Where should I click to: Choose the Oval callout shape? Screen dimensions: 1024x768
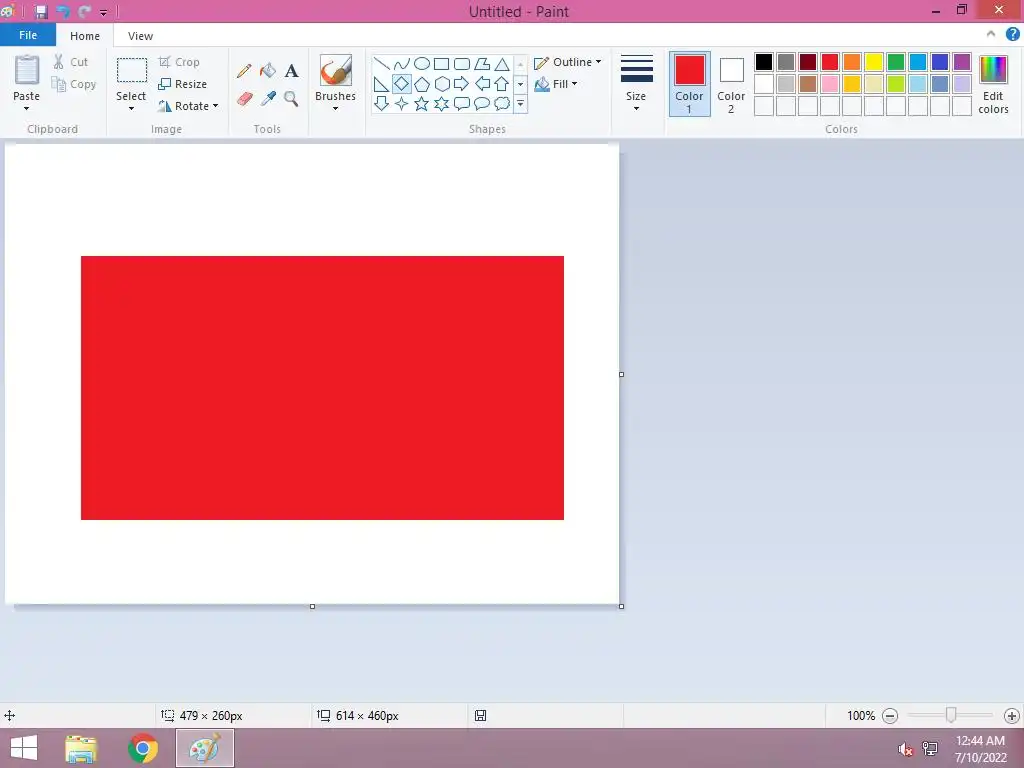tap(482, 103)
